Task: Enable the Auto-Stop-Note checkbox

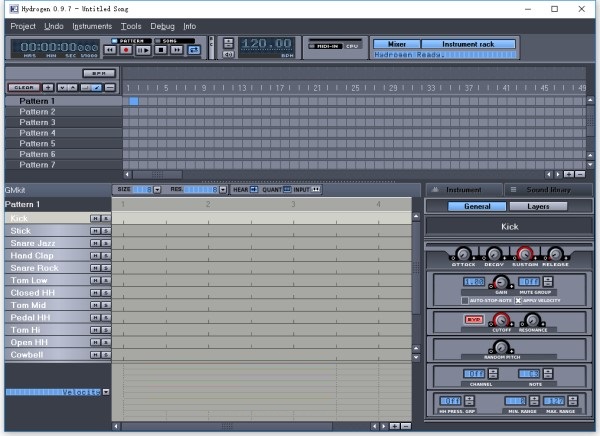Action: click(x=465, y=300)
